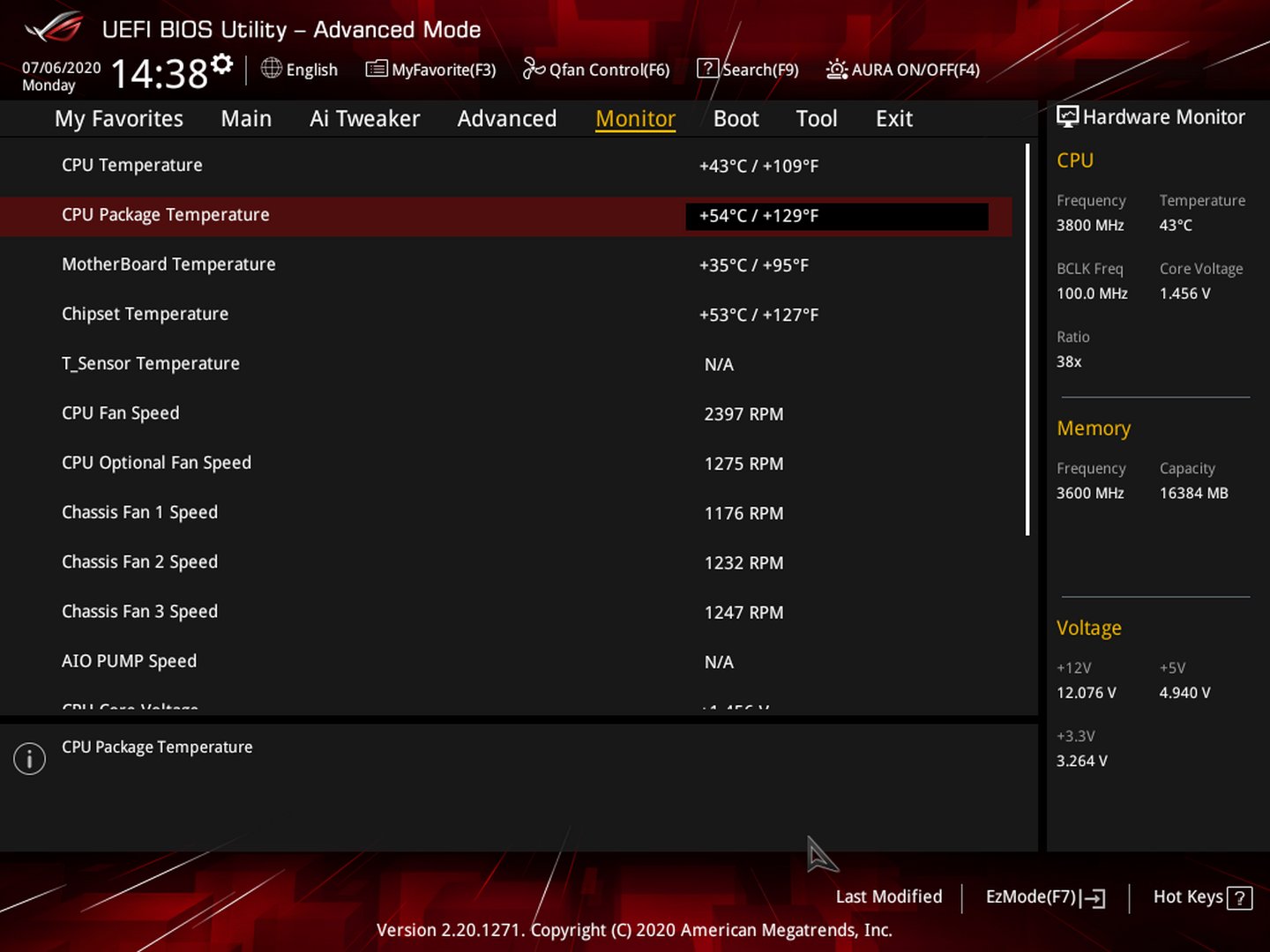The width and height of the screenshot is (1270, 952).
Task: Change language from English
Action: click(x=312, y=70)
